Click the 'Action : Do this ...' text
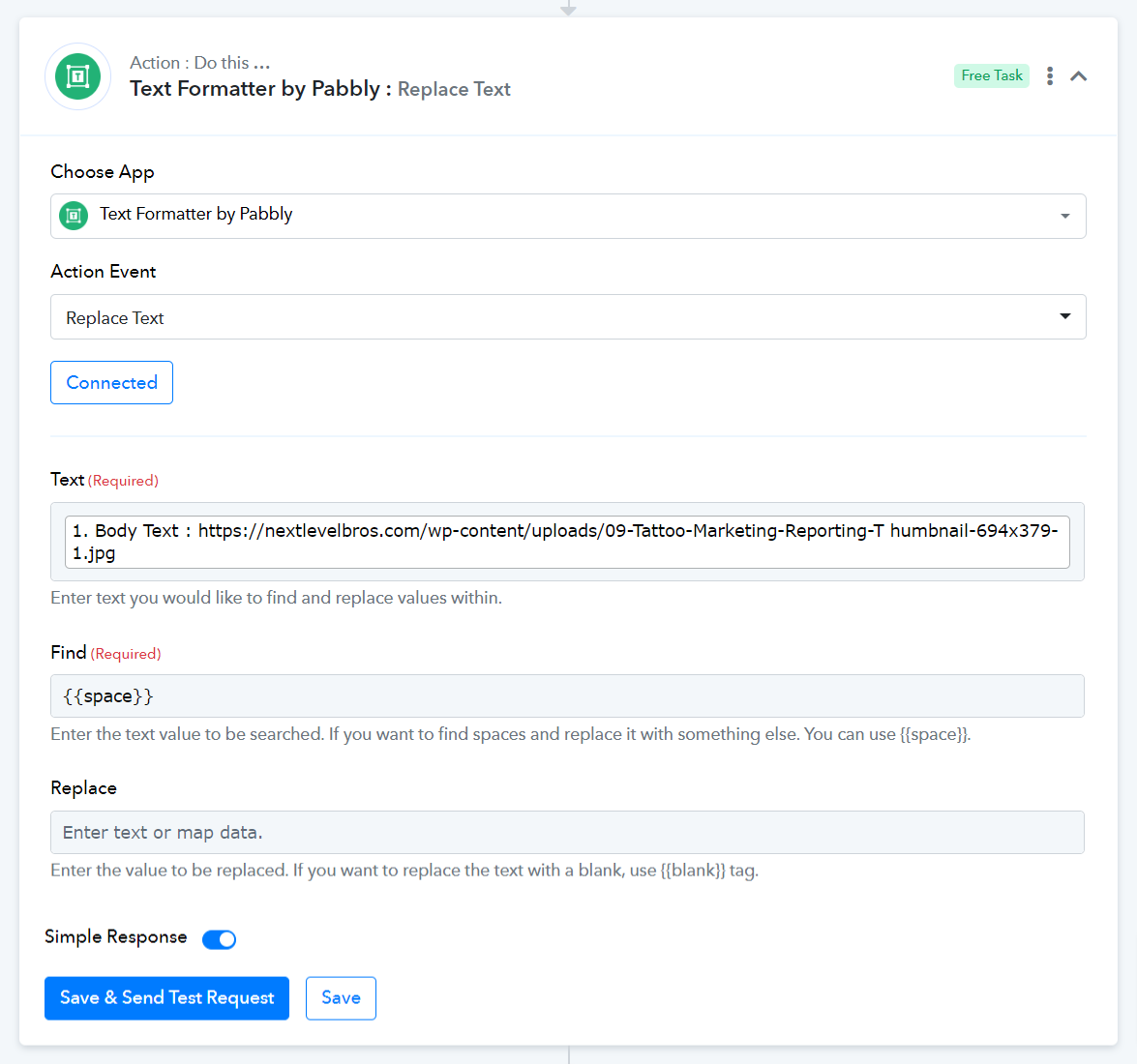The image size is (1137, 1064). 200,63
